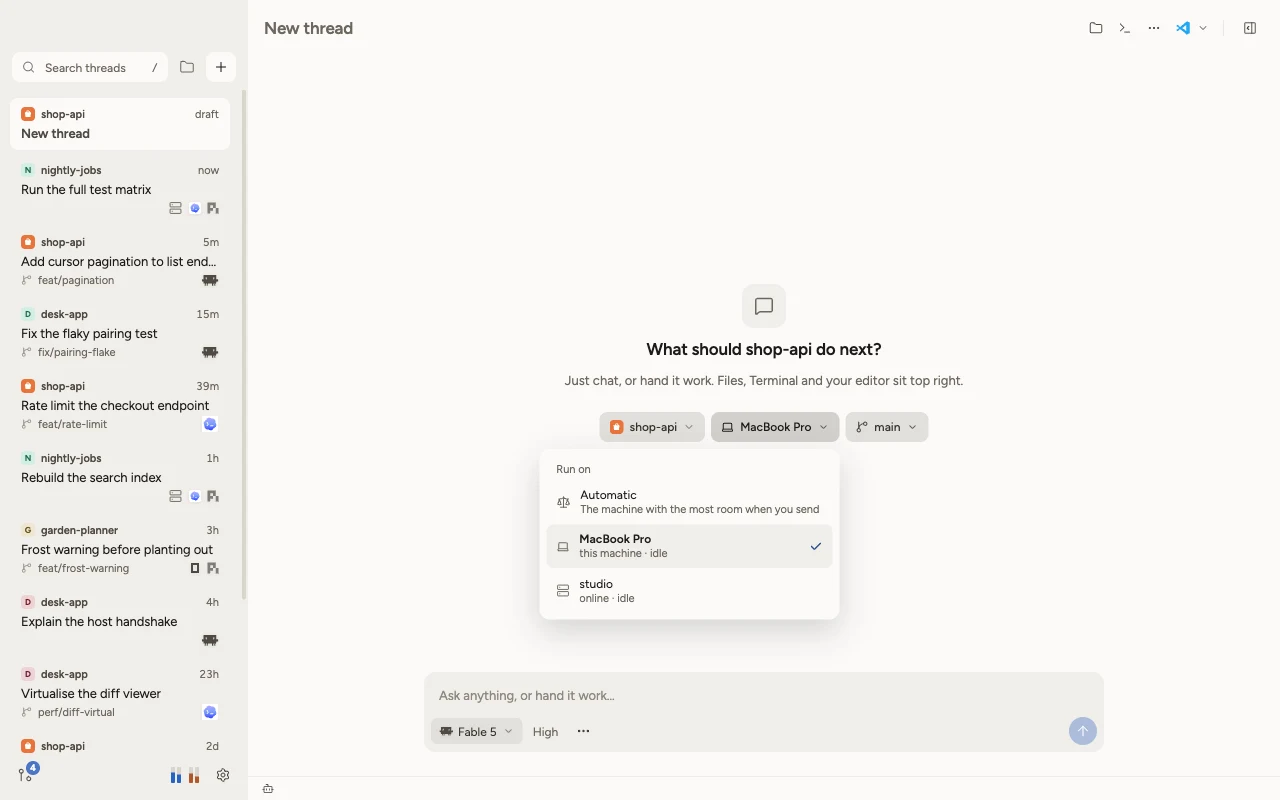The width and height of the screenshot is (1280, 800).
Task: Click square icon on Frost warning thread
Action: (x=195, y=568)
